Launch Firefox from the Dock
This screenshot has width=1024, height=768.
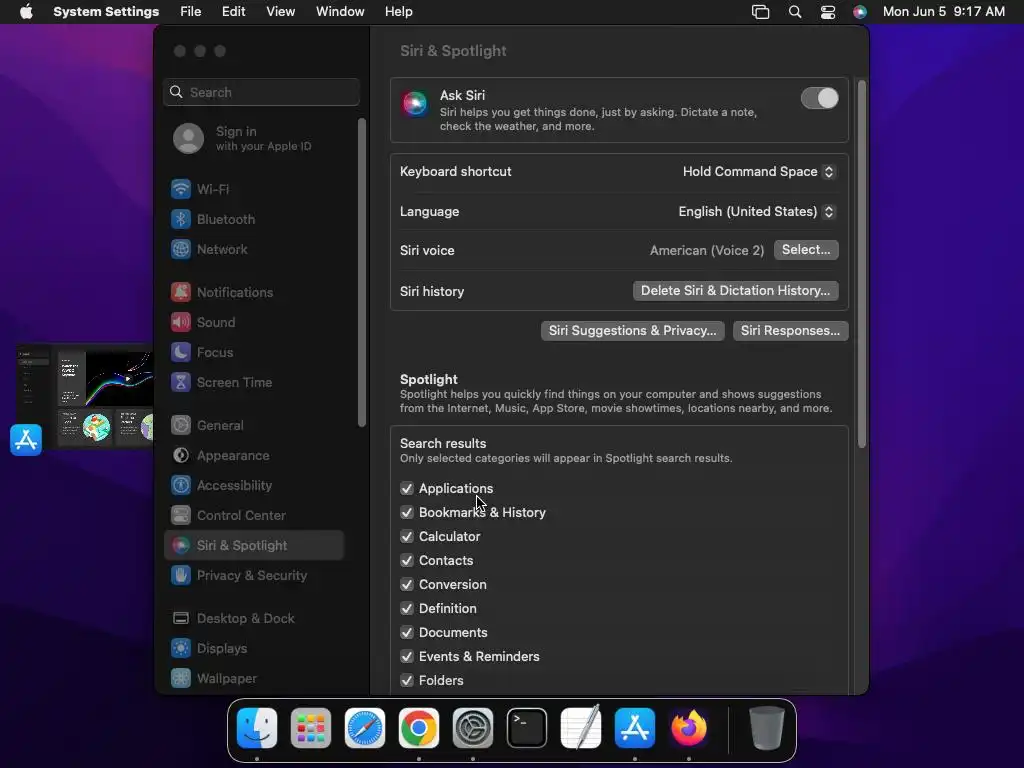(688, 728)
